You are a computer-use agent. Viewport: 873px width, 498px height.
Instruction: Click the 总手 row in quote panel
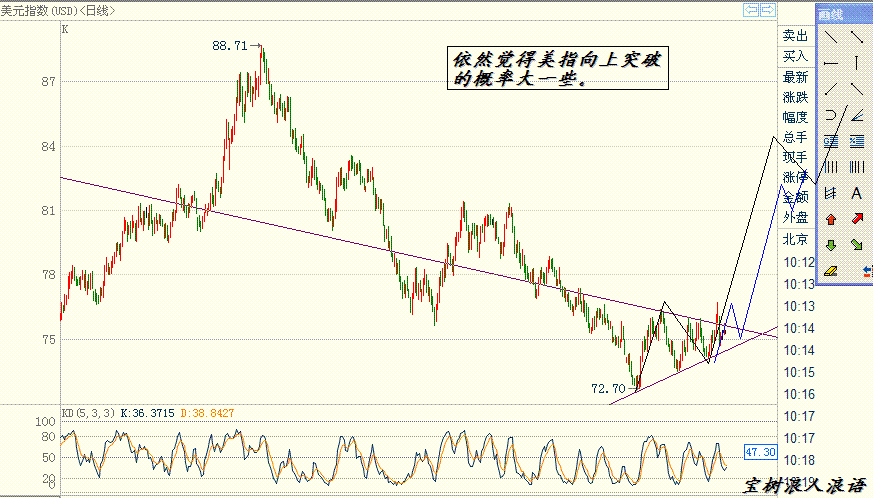tap(795, 137)
